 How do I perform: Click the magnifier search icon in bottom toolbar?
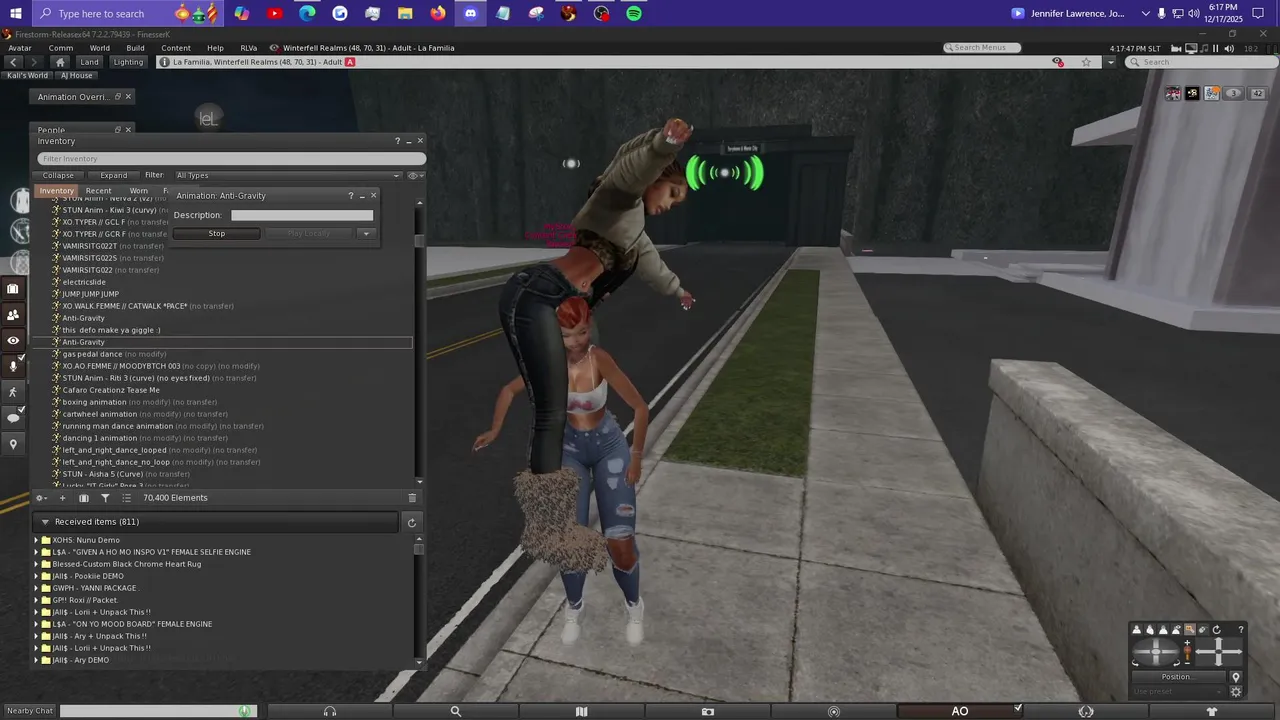tap(456, 711)
